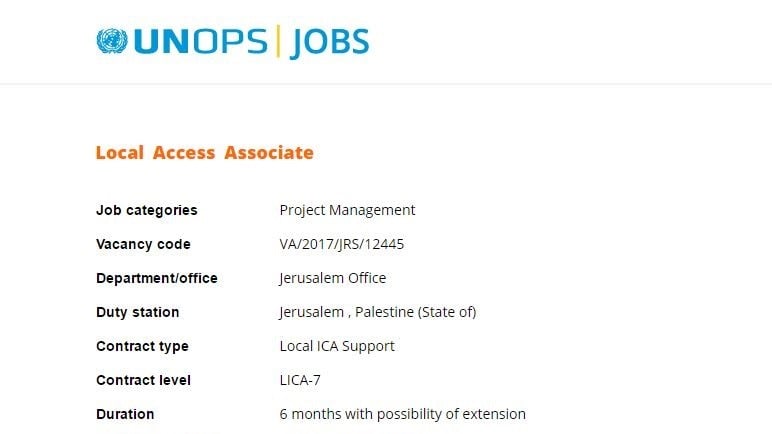The width and height of the screenshot is (772, 434).
Task: Click the Department/office label
Action: click(157, 278)
